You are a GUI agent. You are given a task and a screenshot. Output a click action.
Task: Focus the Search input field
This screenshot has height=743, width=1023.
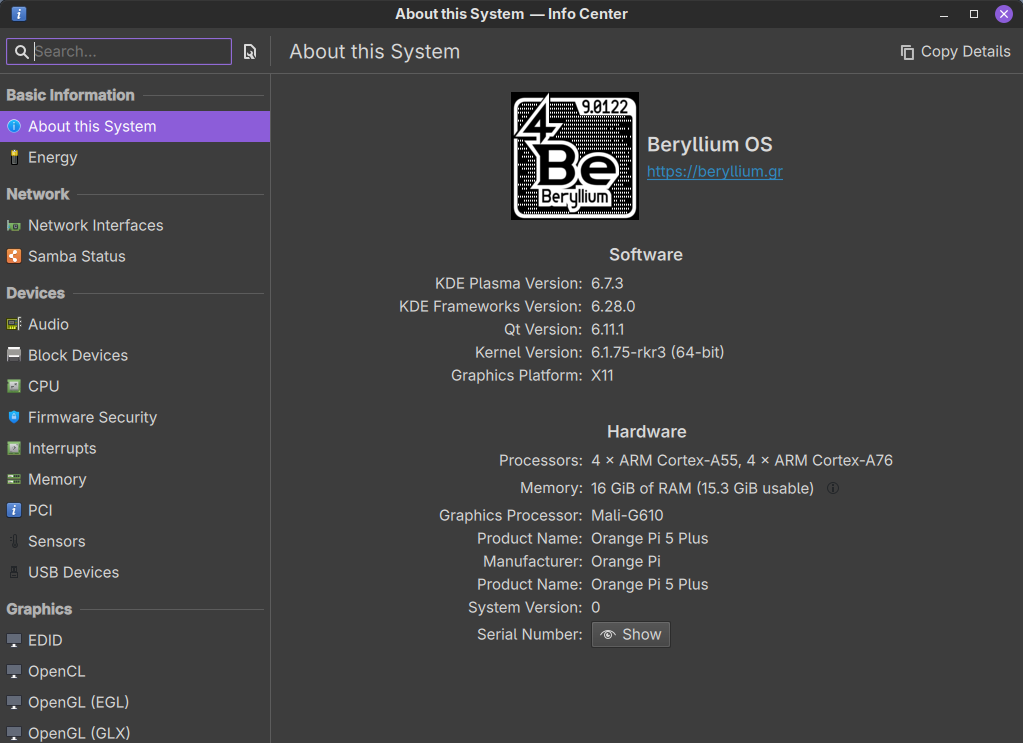119,52
